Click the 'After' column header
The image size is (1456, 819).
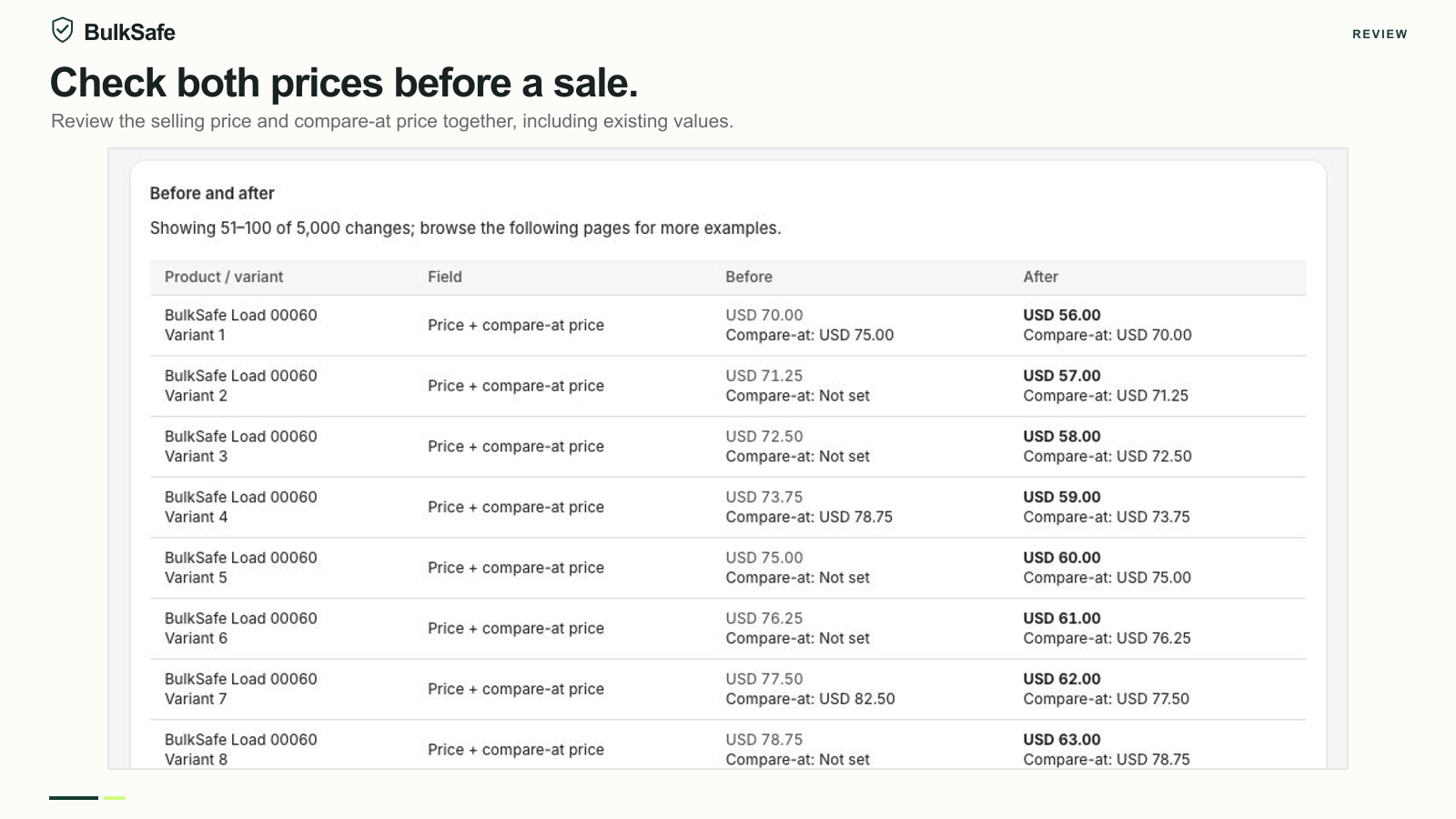(1040, 277)
